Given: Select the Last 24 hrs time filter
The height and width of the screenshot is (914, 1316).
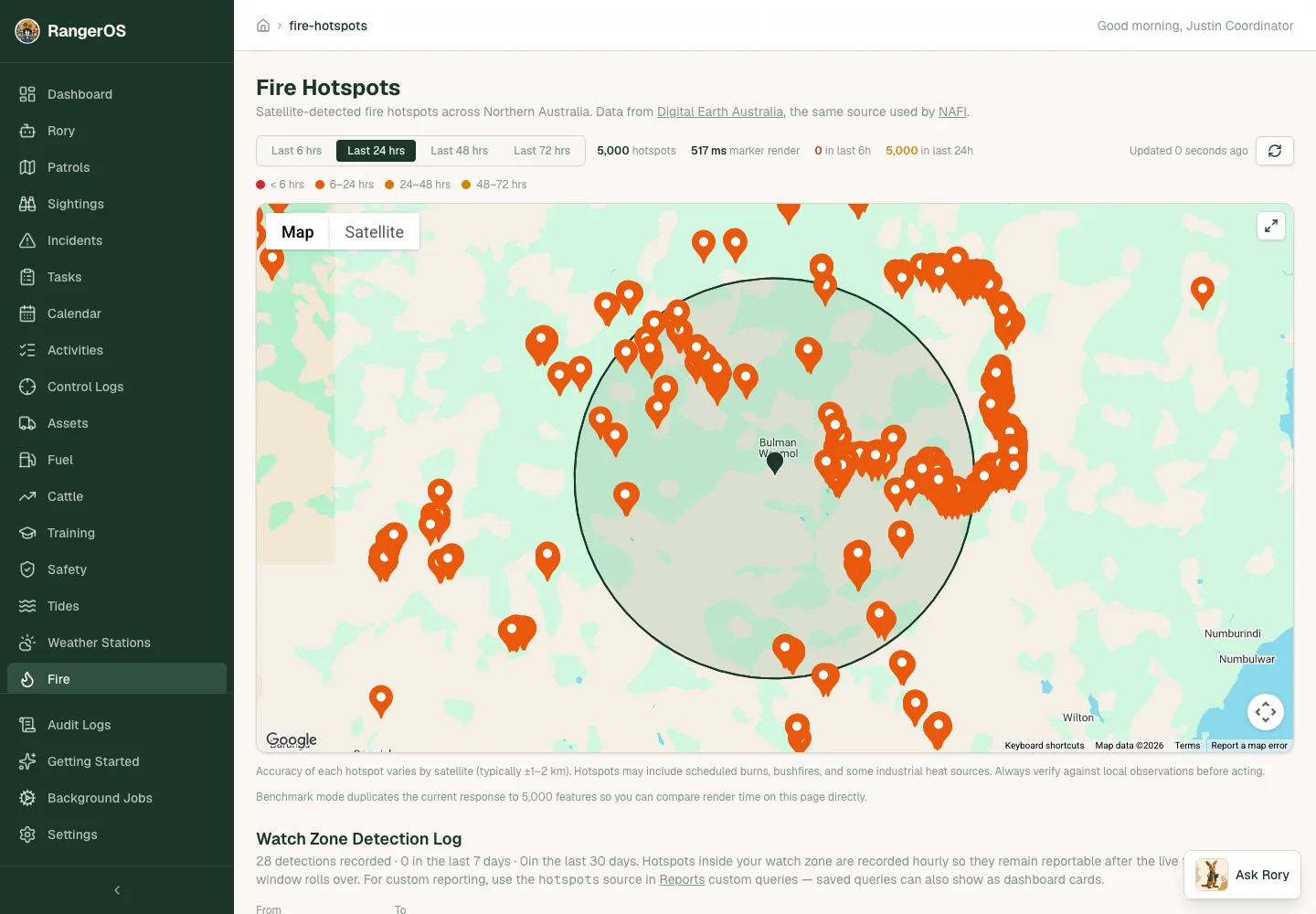Looking at the screenshot, I should [x=377, y=151].
